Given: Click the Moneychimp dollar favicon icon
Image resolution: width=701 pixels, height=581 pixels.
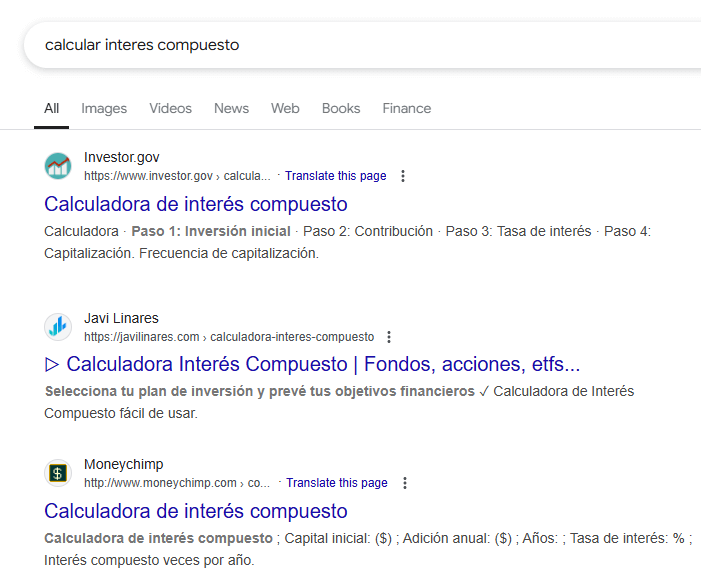Looking at the screenshot, I should (58, 473).
